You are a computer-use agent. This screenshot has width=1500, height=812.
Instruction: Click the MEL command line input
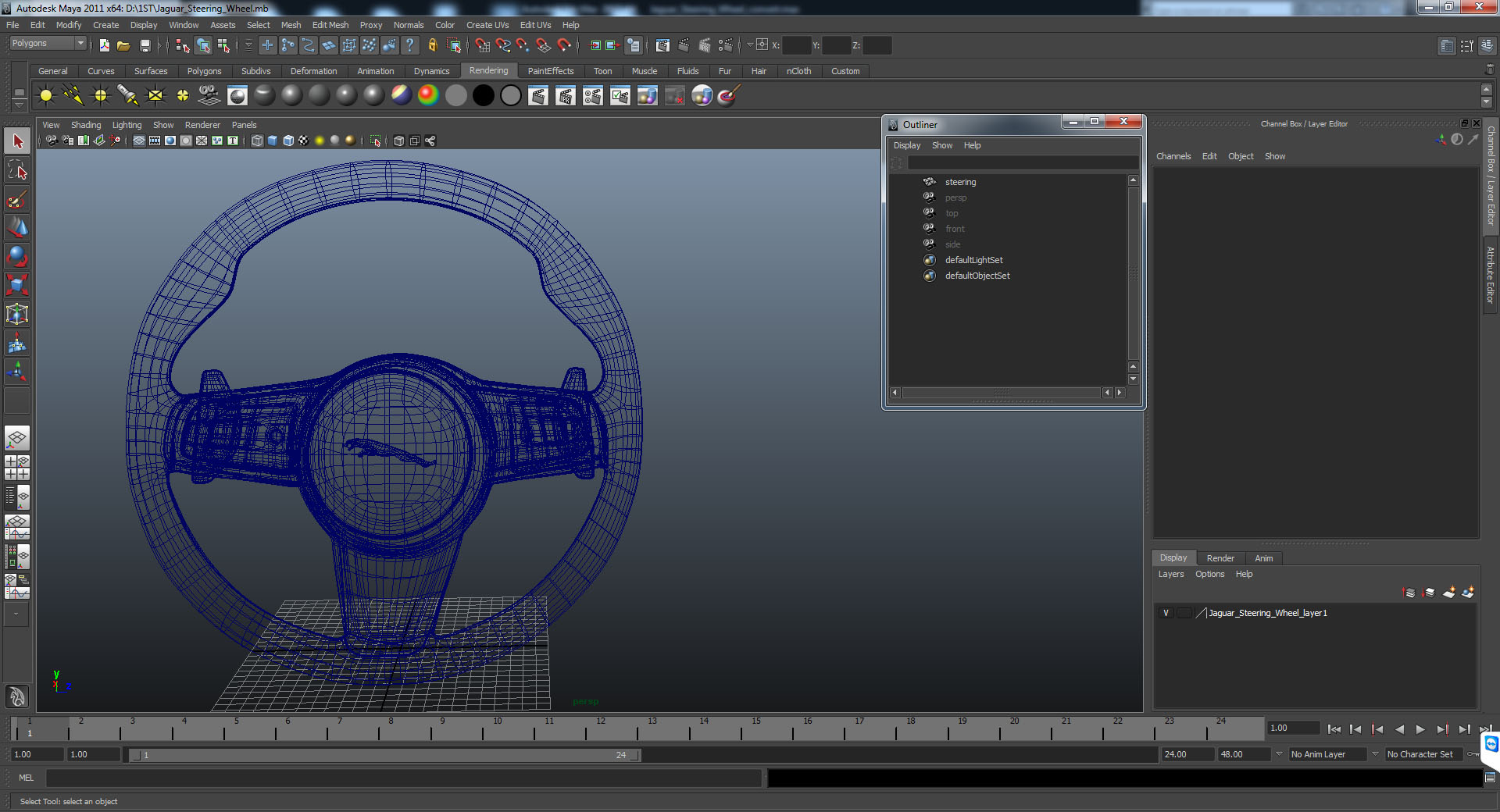pos(403,778)
